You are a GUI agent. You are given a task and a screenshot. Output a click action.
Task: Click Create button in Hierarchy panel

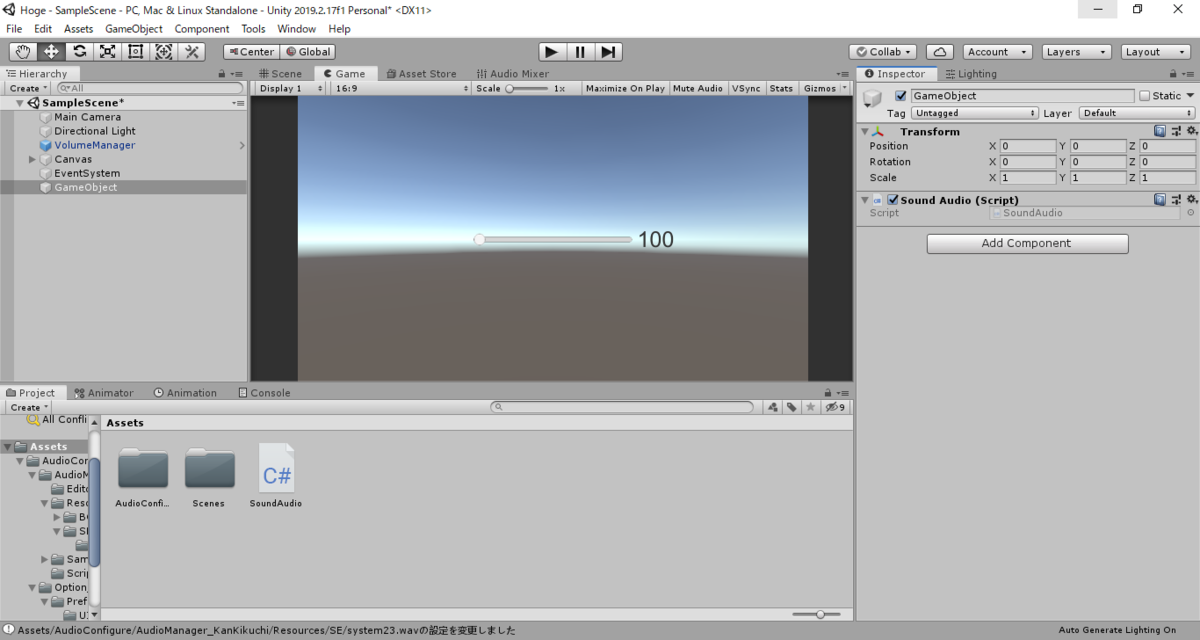click(x=28, y=88)
